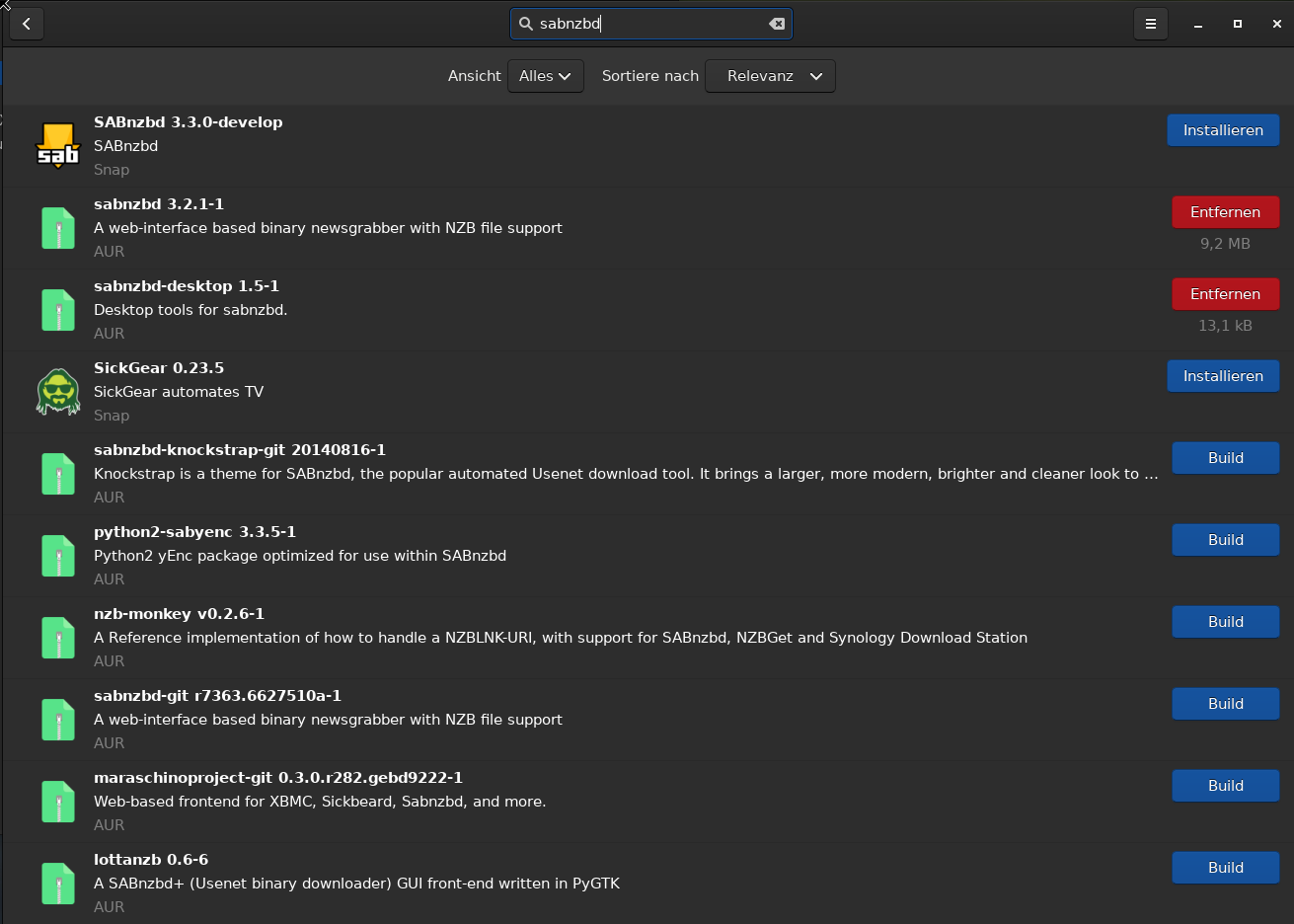The width and height of the screenshot is (1294, 924).
Task: Build the sabnzbd-knockstrap-git theme
Action: (x=1225, y=457)
